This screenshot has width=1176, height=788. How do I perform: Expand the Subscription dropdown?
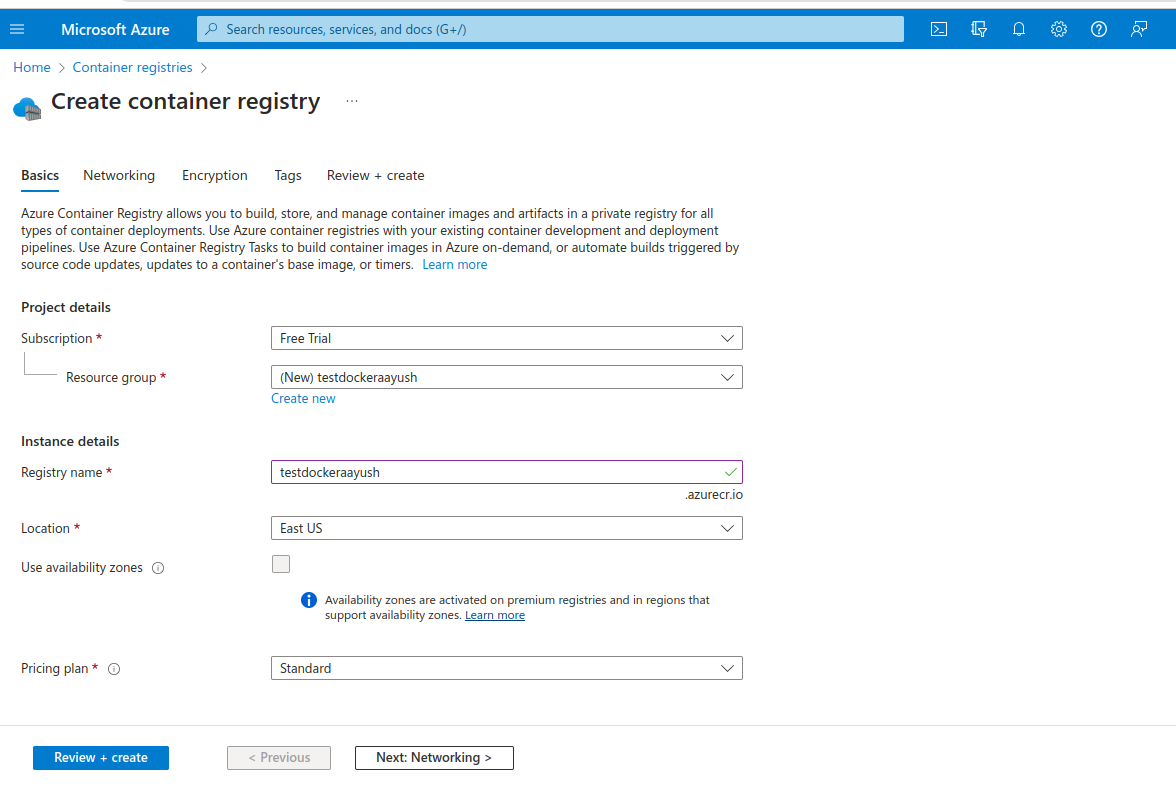(x=506, y=338)
